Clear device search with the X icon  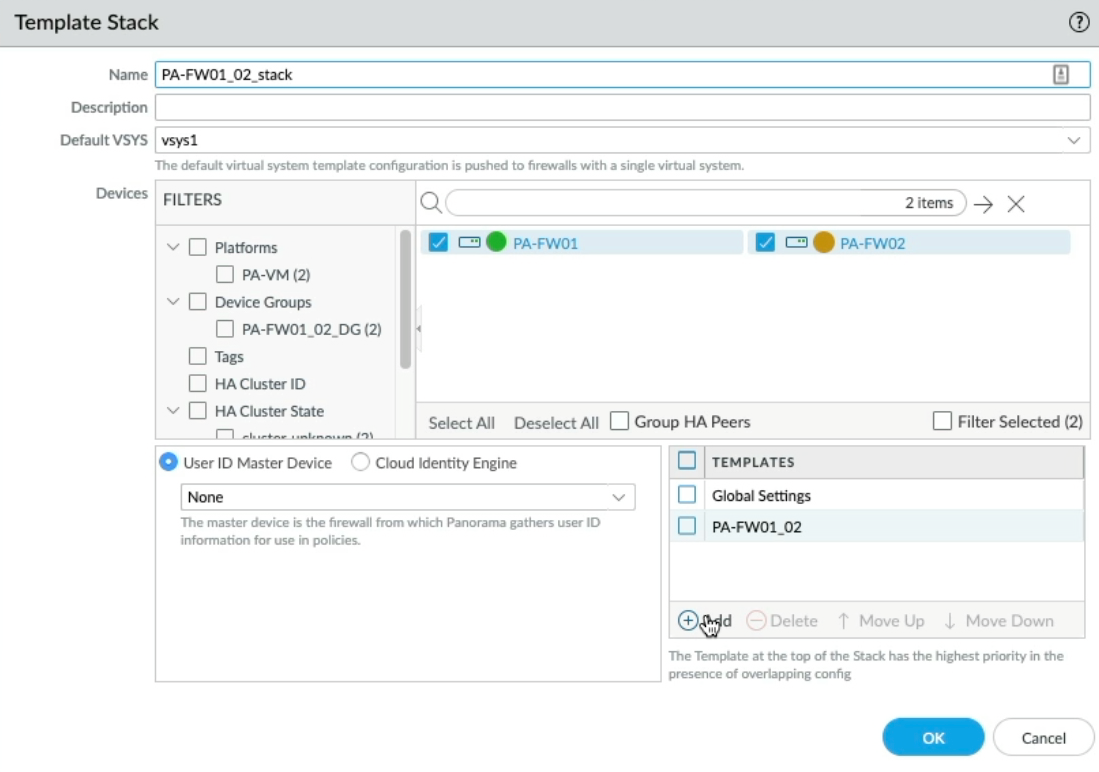(1016, 204)
